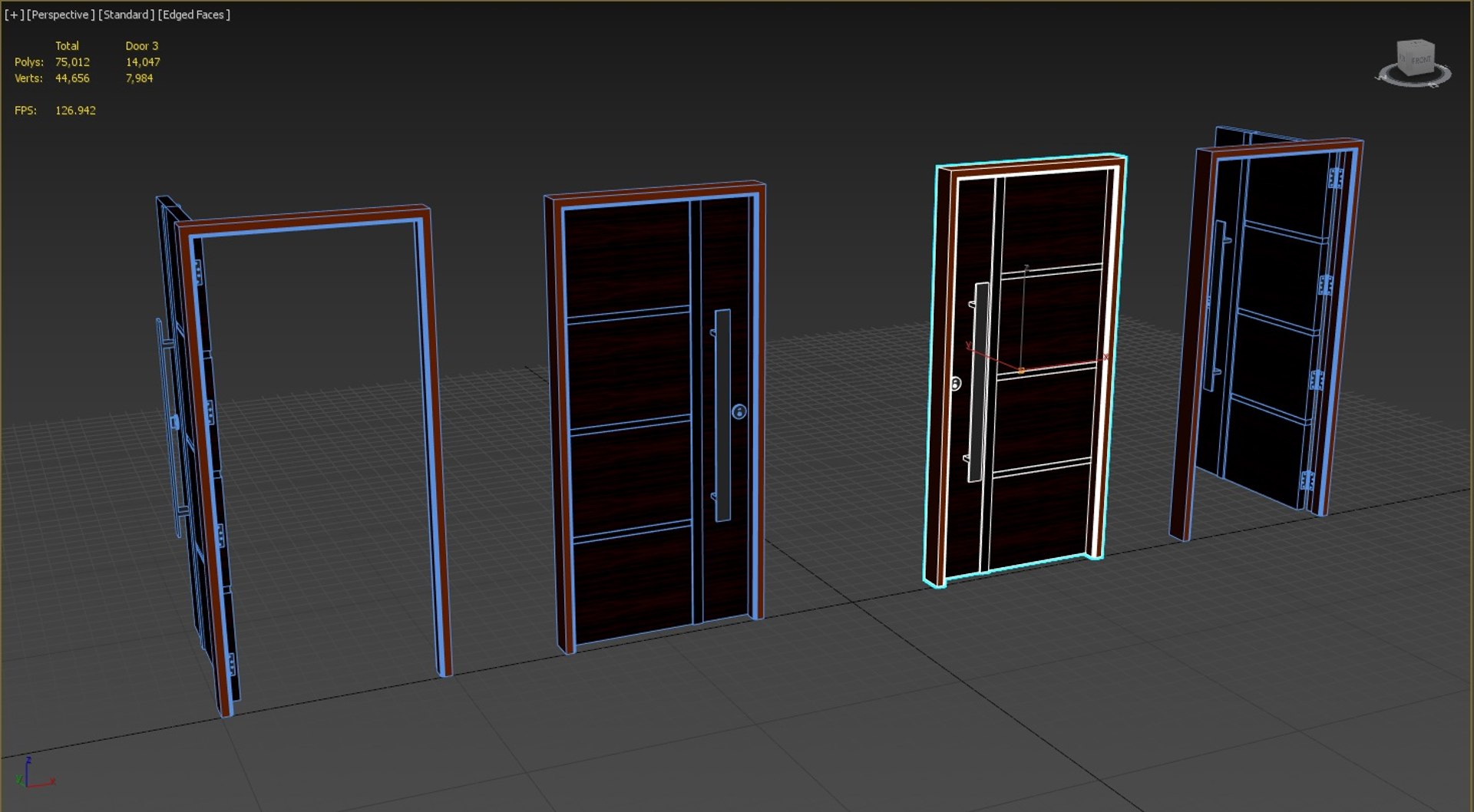Image resolution: width=1474 pixels, height=812 pixels.
Task: Click the Door 3 verts value '7,984'
Action: [x=139, y=78]
